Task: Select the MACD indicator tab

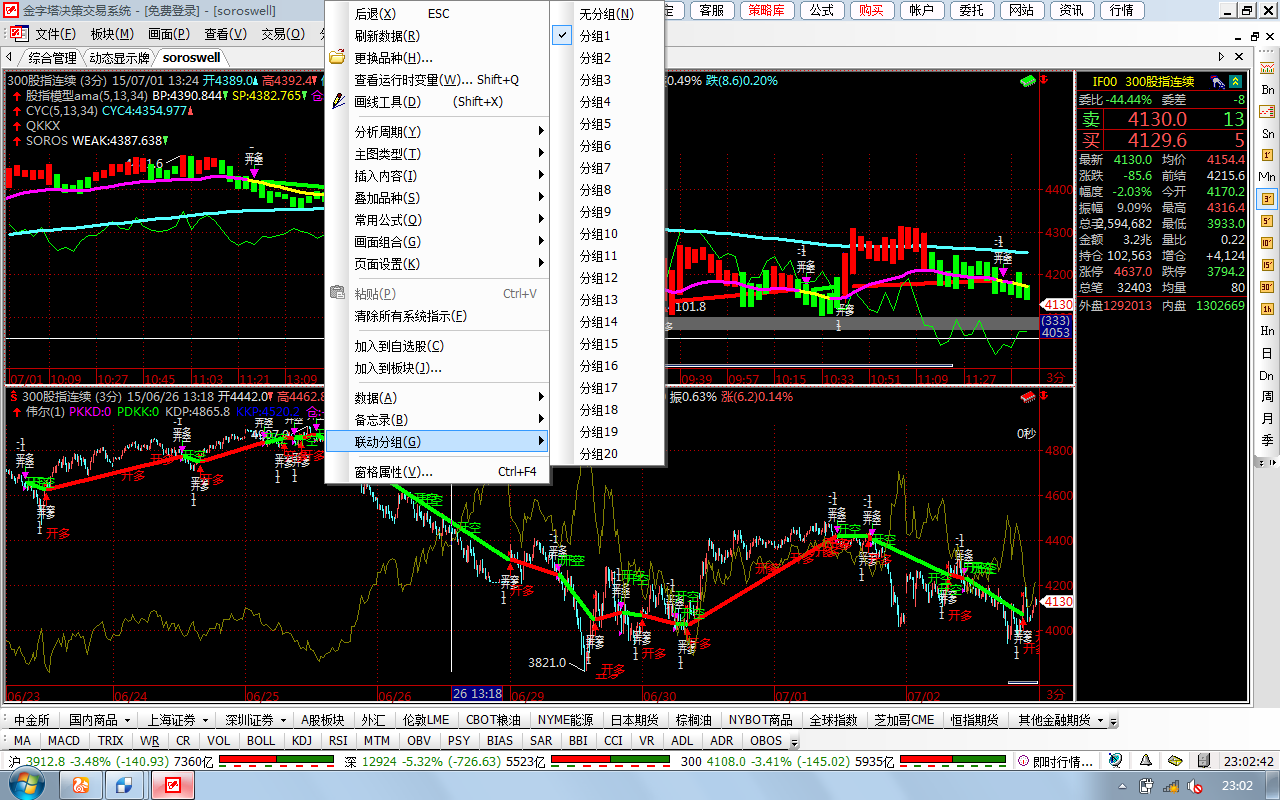Action: (x=63, y=741)
